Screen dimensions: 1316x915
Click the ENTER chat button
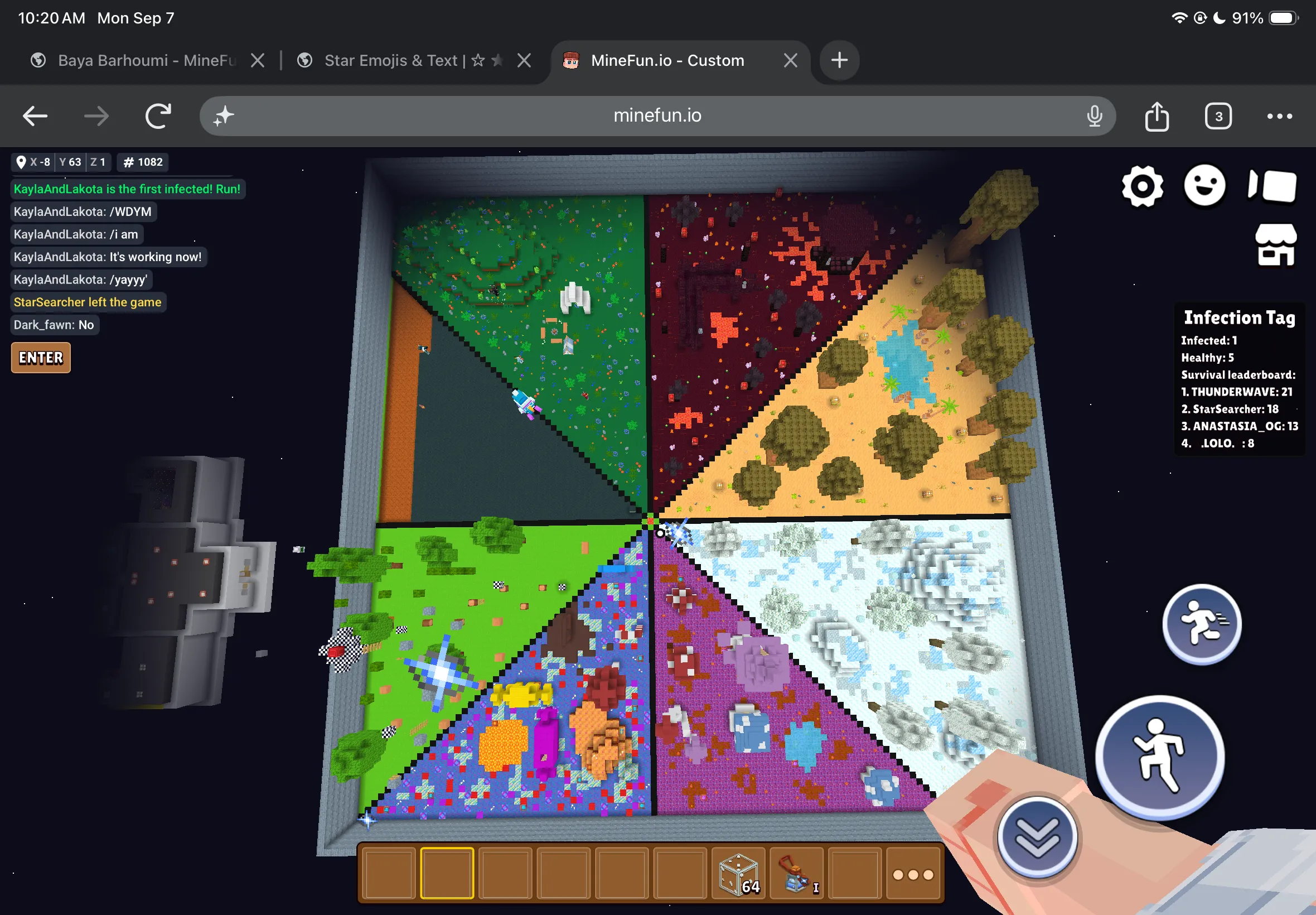coord(41,358)
